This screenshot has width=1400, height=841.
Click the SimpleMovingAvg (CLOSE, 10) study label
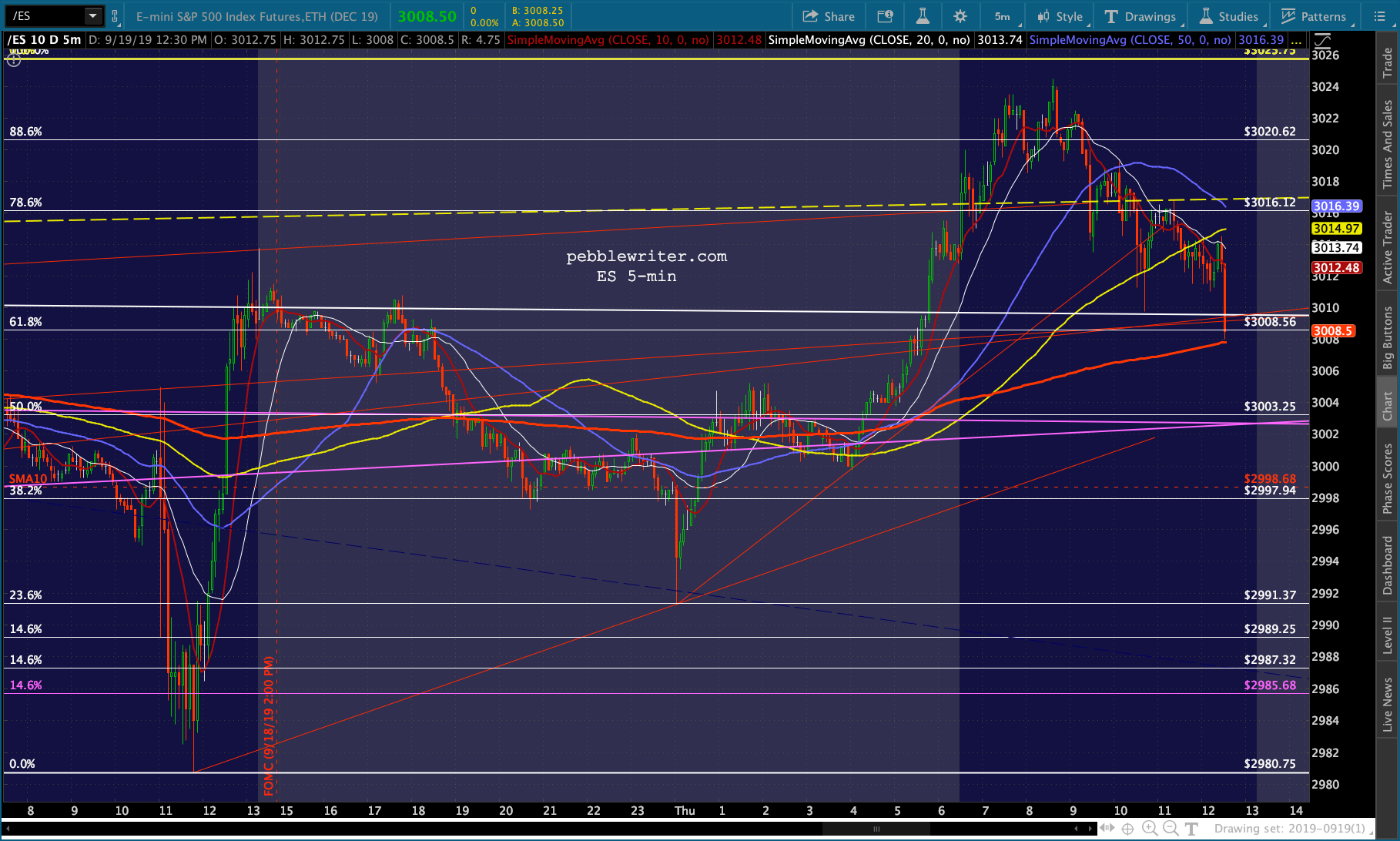point(608,40)
